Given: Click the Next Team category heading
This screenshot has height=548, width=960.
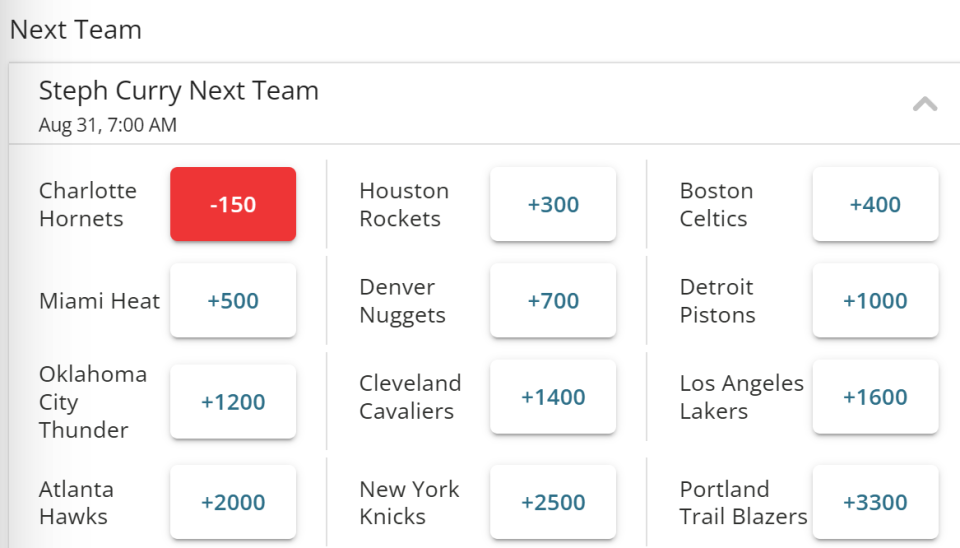Looking at the screenshot, I should pos(76,29).
